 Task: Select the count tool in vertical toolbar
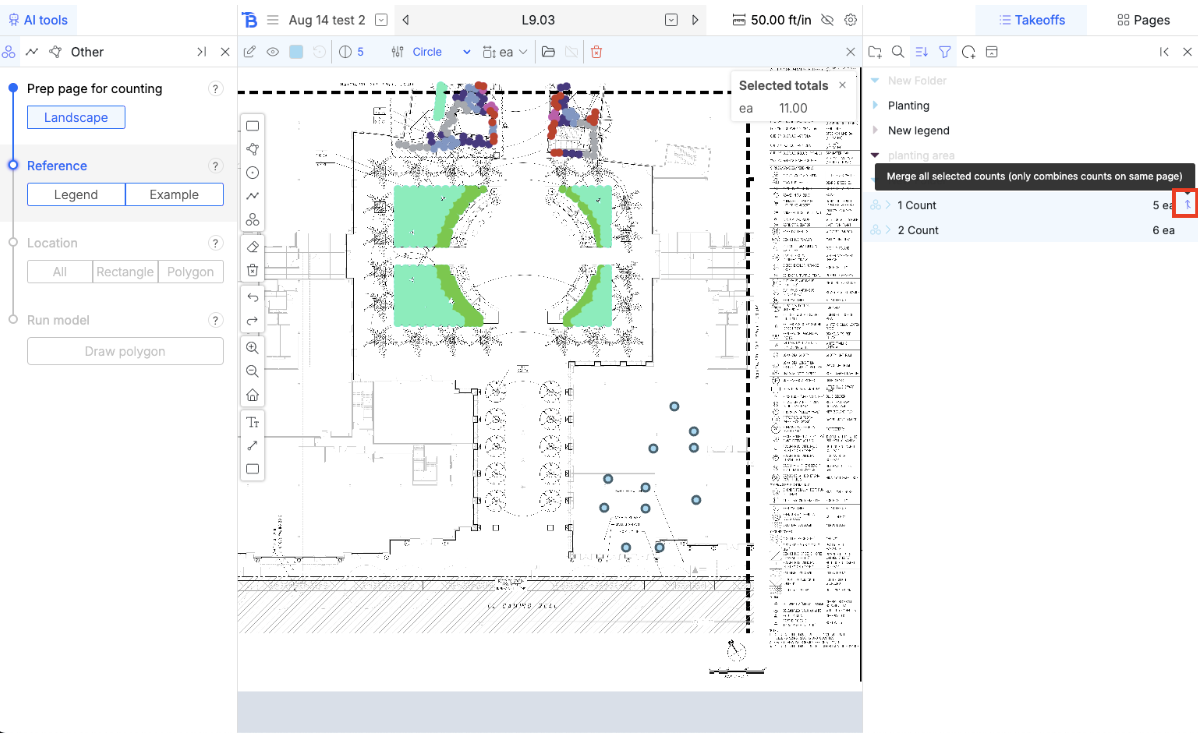pos(252,220)
